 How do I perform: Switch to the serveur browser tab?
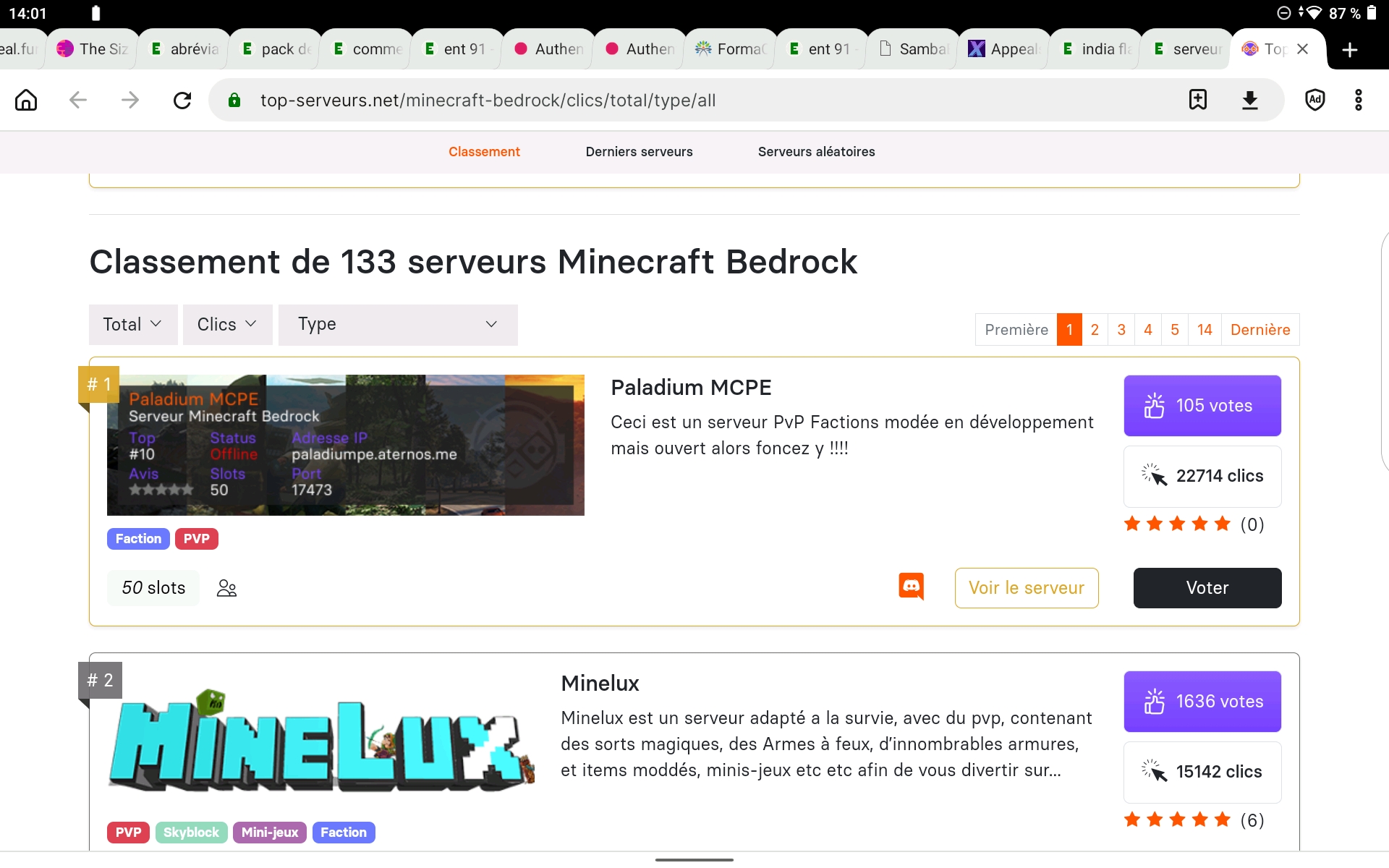tap(1186, 49)
